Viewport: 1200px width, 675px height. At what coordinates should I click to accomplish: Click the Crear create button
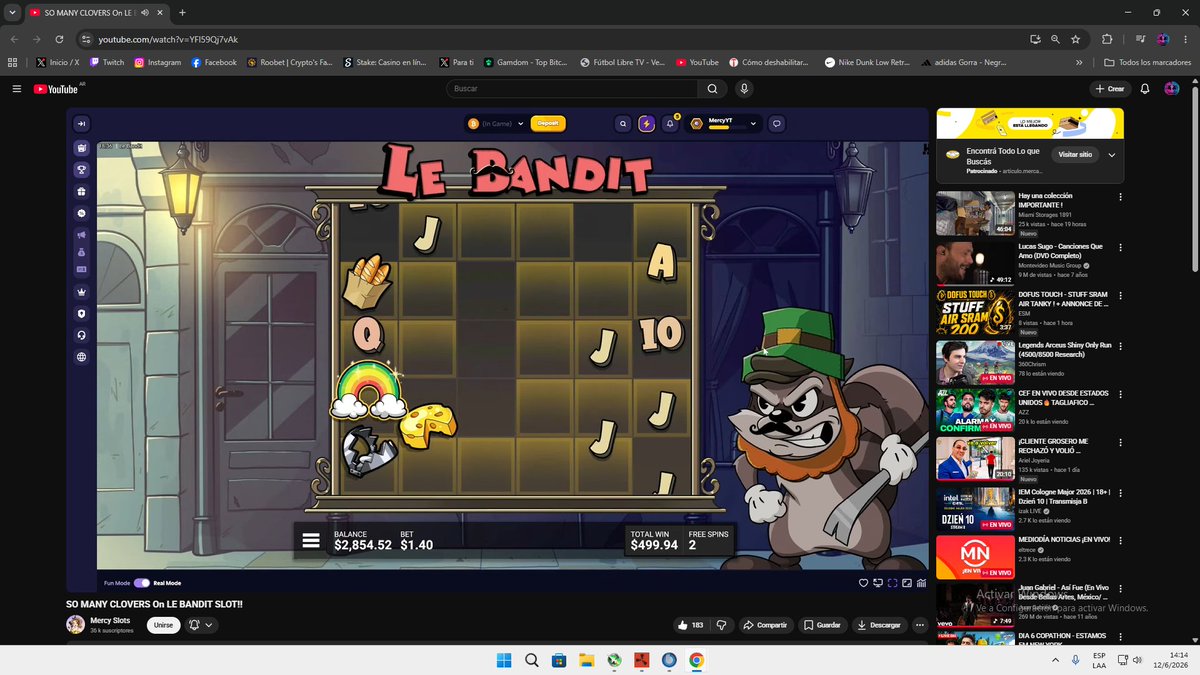1110,89
